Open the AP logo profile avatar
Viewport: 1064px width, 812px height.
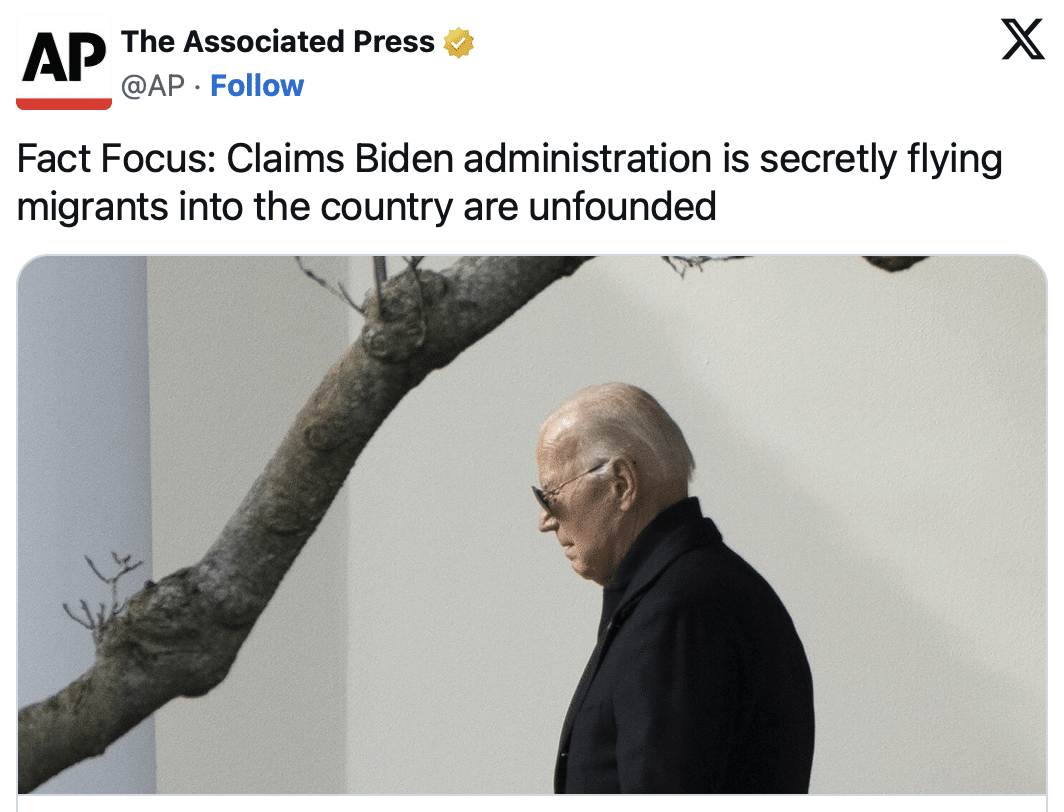(64, 62)
